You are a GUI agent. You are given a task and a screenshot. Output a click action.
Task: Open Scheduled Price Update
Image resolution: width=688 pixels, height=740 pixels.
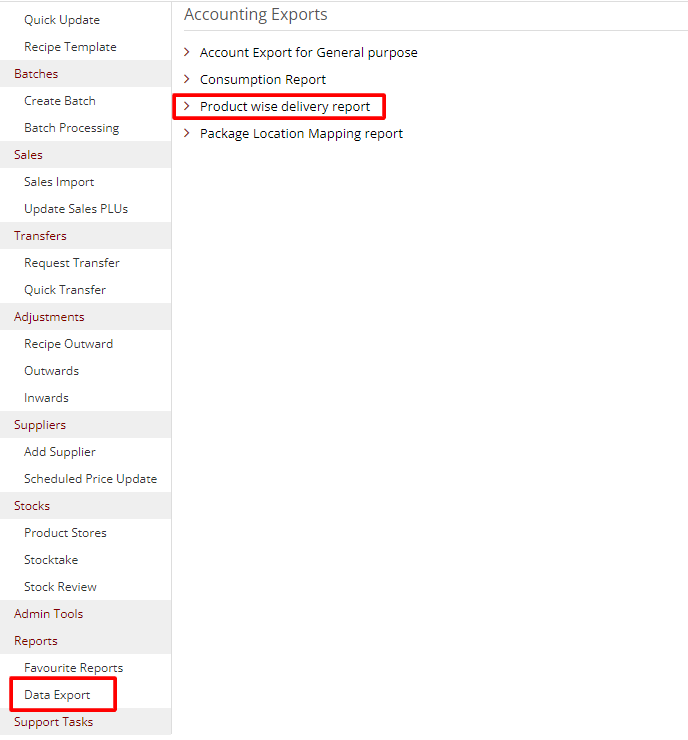point(90,478)
